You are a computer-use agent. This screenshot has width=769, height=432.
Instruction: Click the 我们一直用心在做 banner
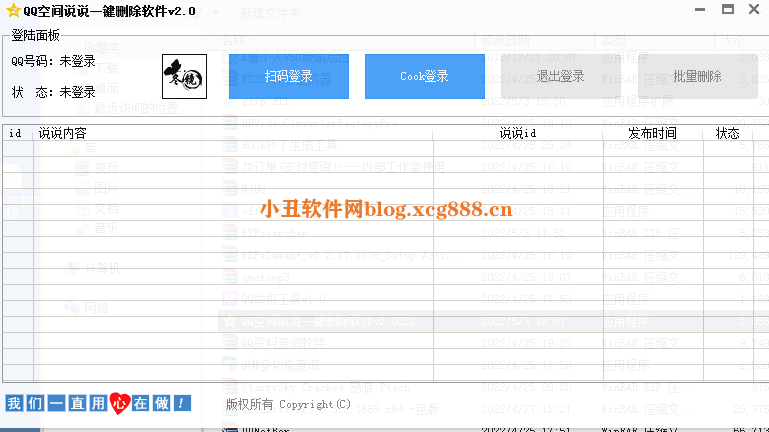[98, 404]
